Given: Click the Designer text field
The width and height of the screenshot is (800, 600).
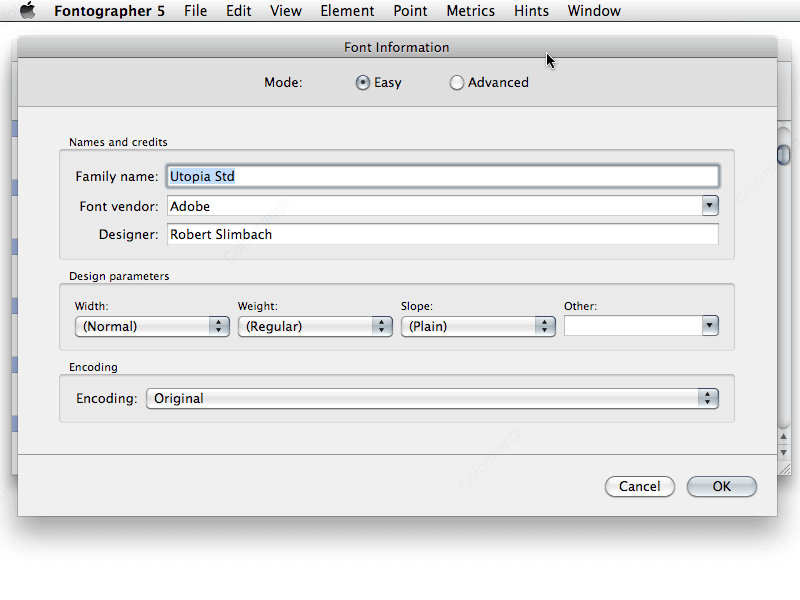Looking at the screenshot, I should tap(443, 234).
